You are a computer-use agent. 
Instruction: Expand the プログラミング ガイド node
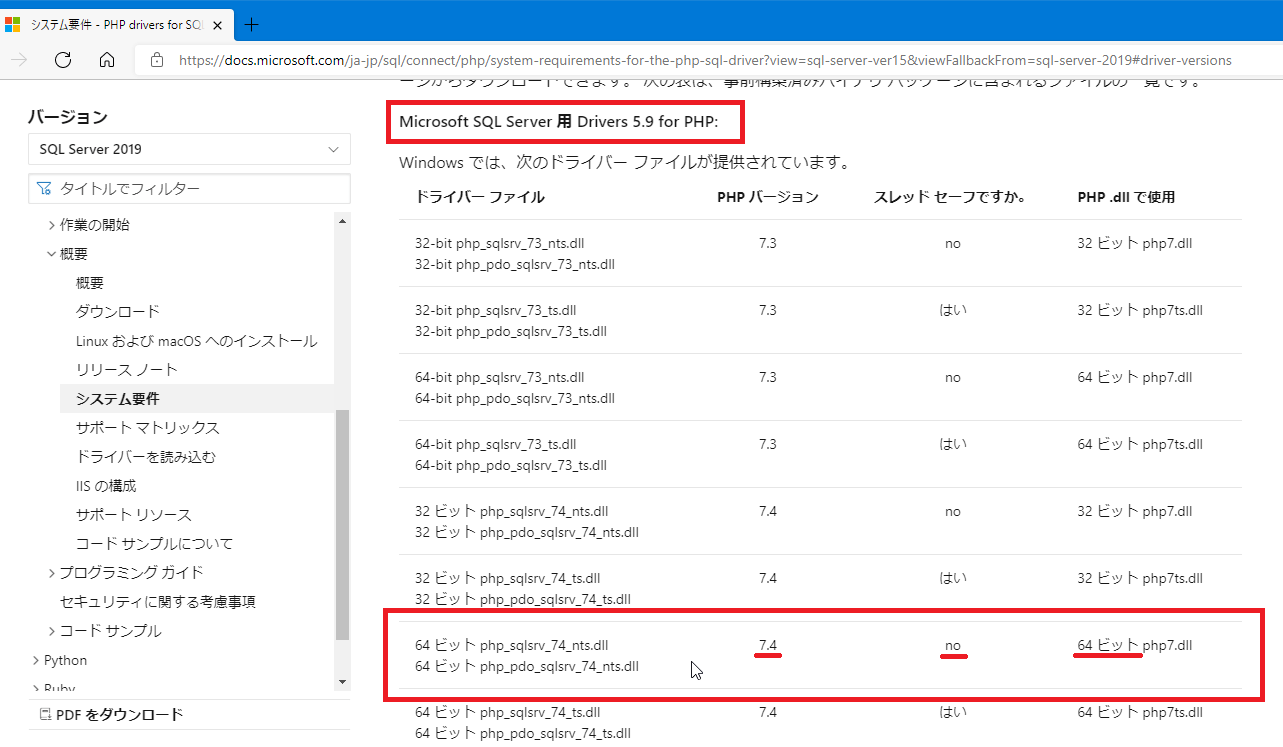(52, 573)
